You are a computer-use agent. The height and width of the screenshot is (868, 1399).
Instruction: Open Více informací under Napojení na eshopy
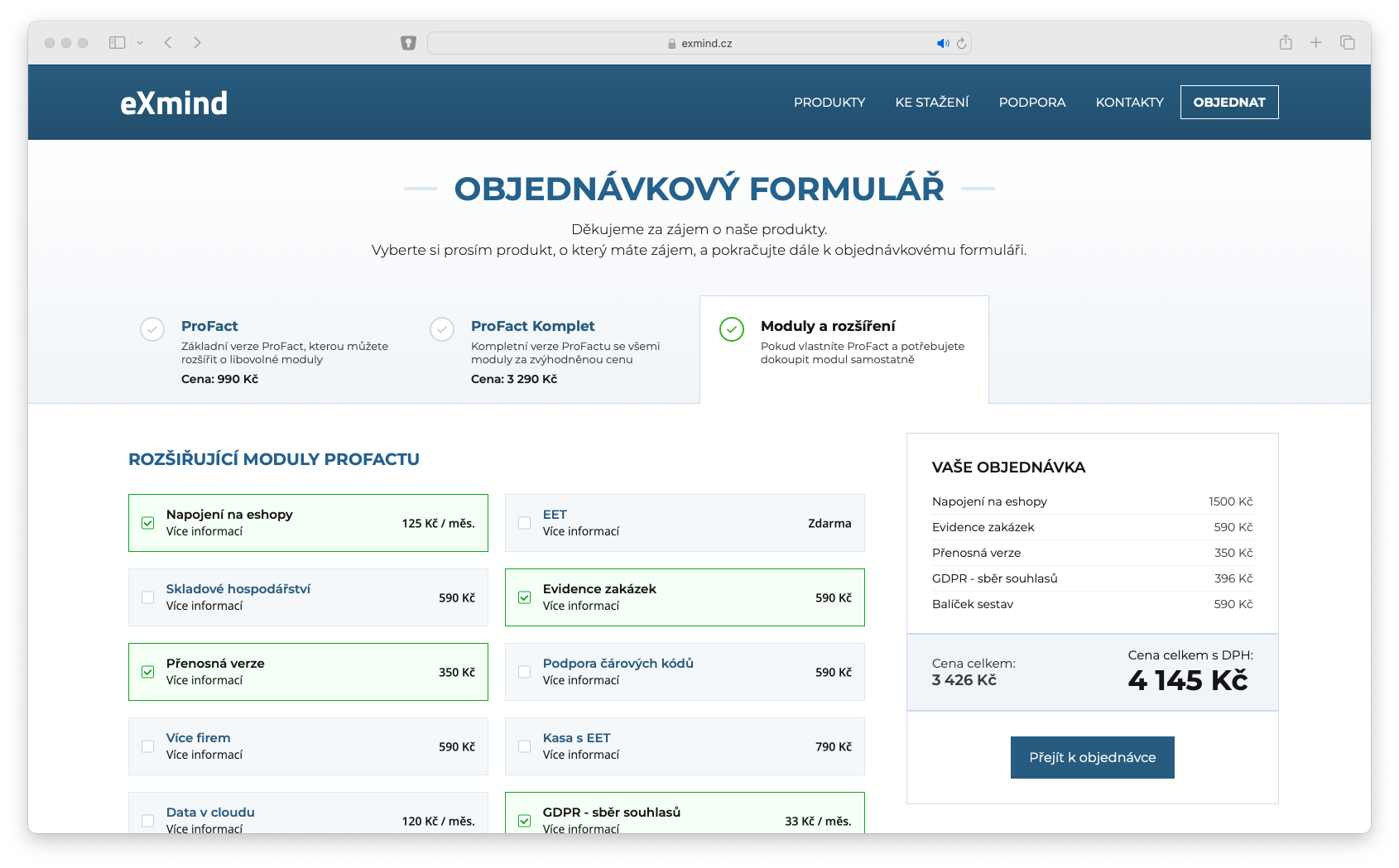tap(204, 531)
